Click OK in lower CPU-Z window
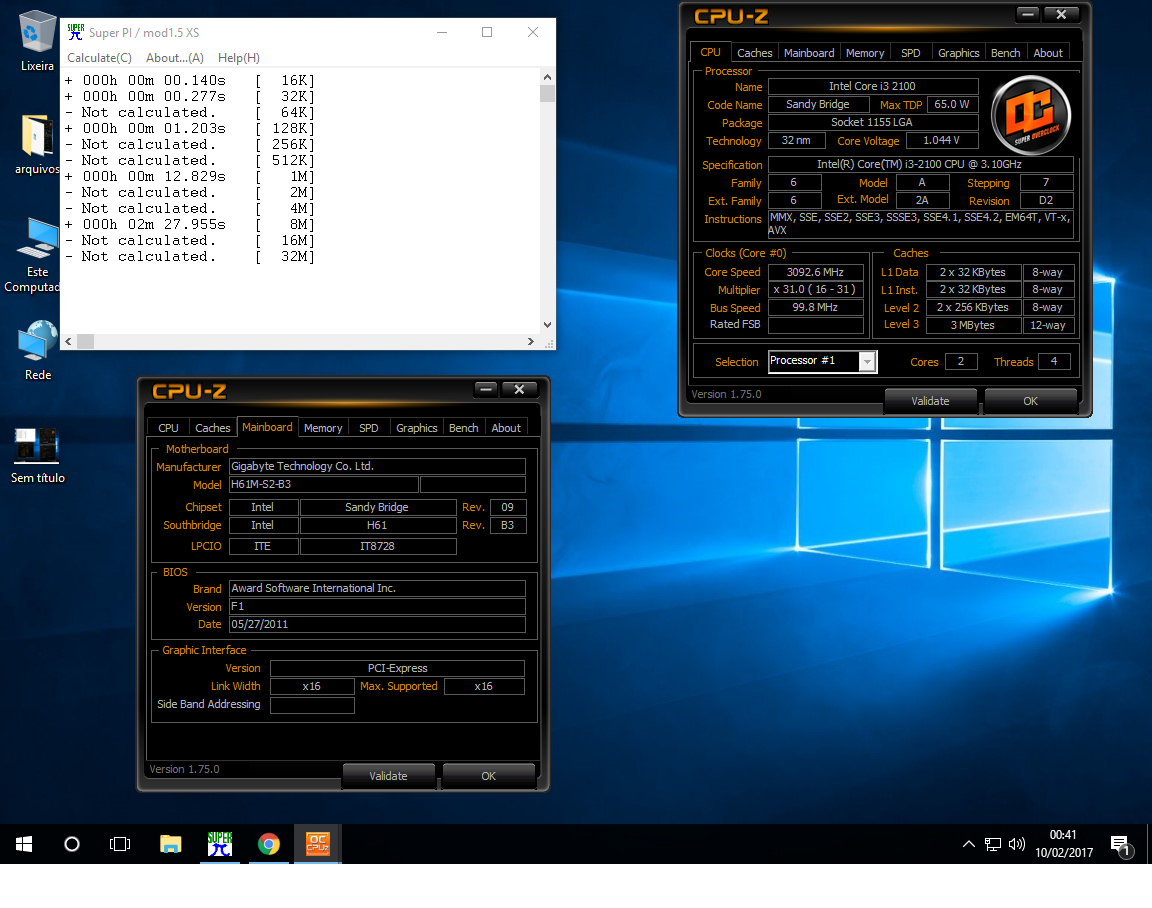Viewport: 1152px width, 908px height. [x=489, y=776]
